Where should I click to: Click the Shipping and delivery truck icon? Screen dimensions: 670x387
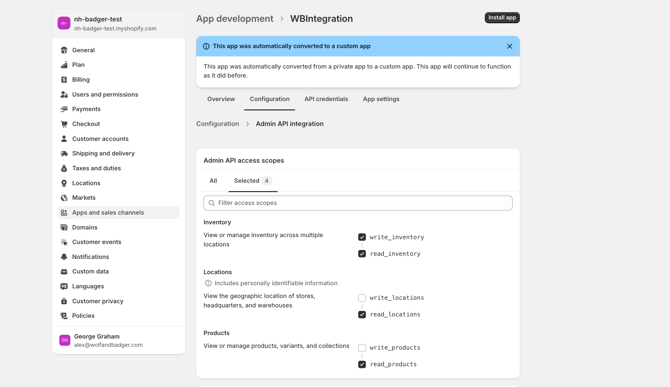64,153
